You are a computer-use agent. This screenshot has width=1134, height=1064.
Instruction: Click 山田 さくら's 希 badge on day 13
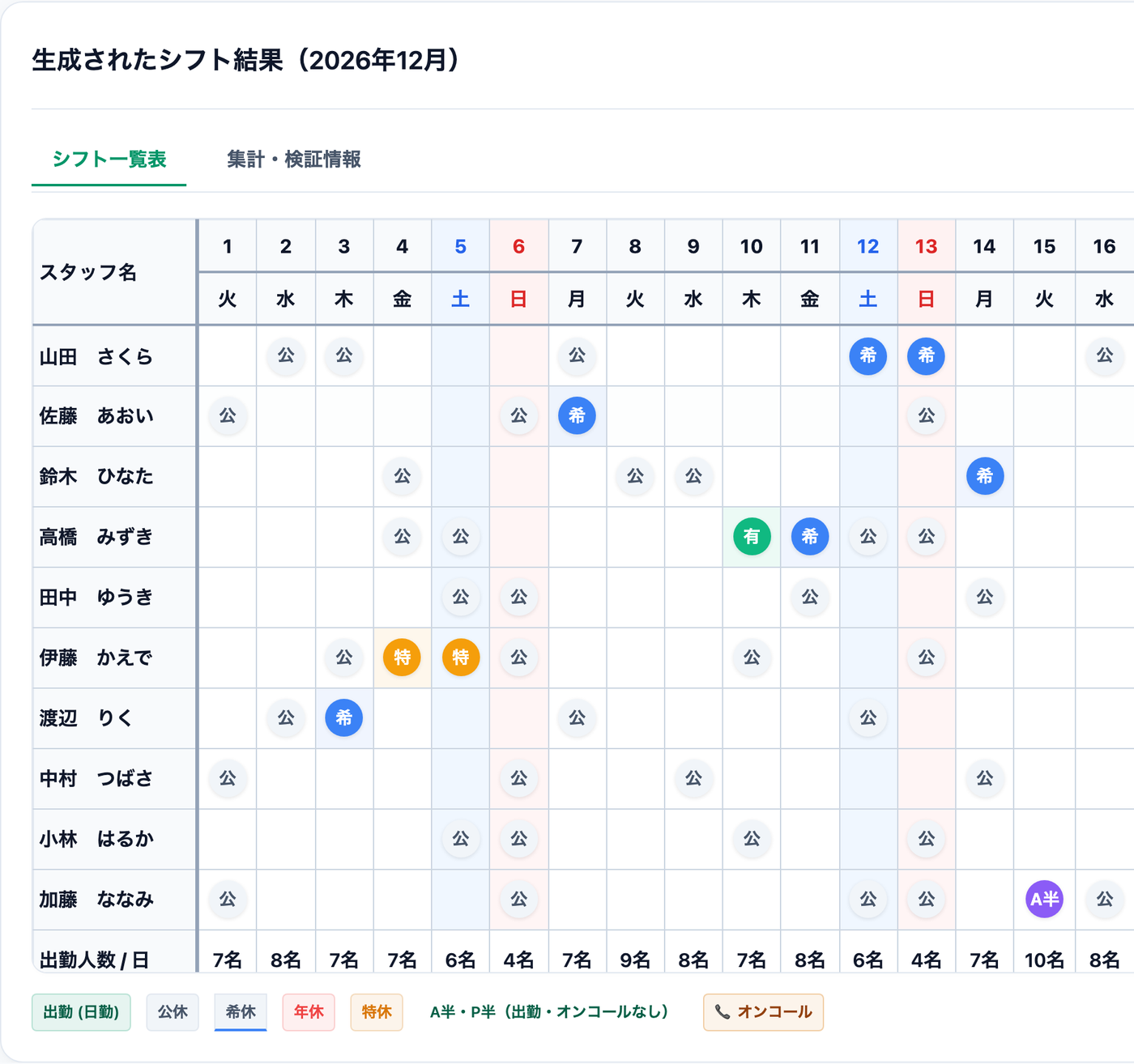tap(927, 355)
